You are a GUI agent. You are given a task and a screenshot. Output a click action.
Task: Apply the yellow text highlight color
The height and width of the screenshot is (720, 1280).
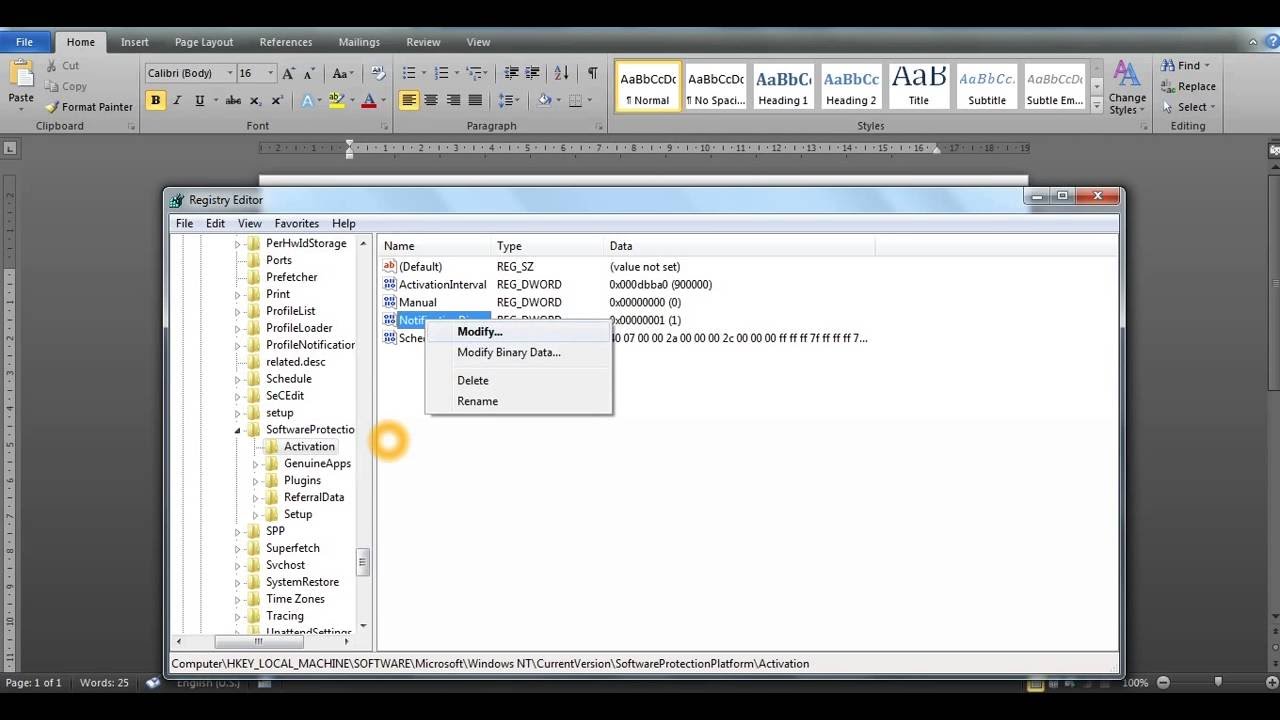point(337,100)
